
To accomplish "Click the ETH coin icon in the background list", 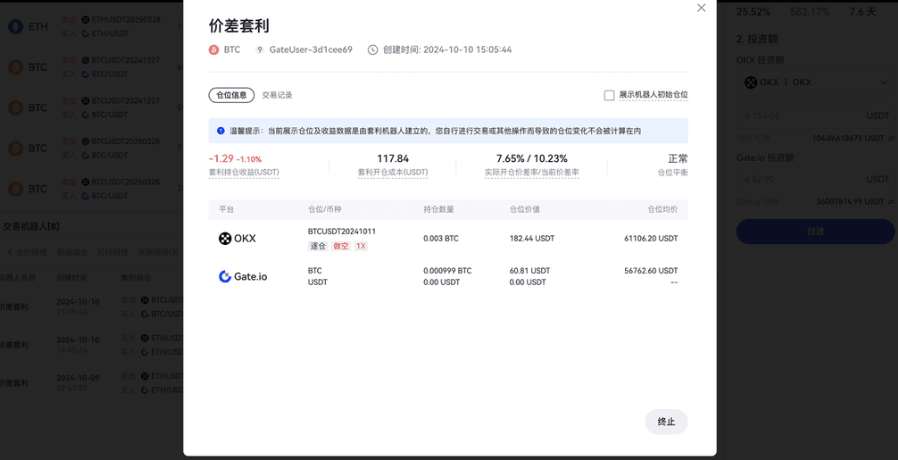I will coord(15,26).
